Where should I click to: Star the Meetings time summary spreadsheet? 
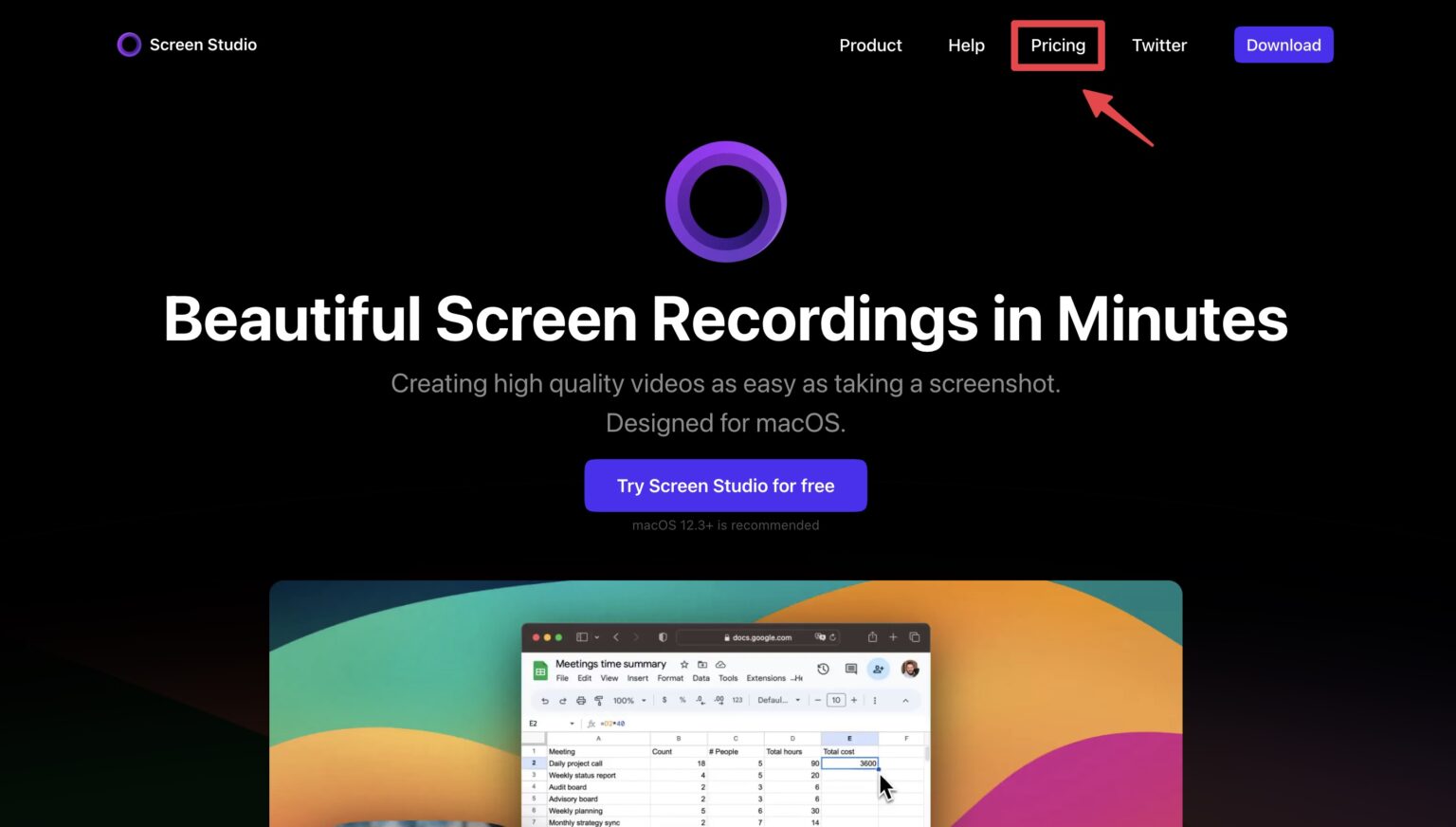pyautogui.click(x=684, y=665)
